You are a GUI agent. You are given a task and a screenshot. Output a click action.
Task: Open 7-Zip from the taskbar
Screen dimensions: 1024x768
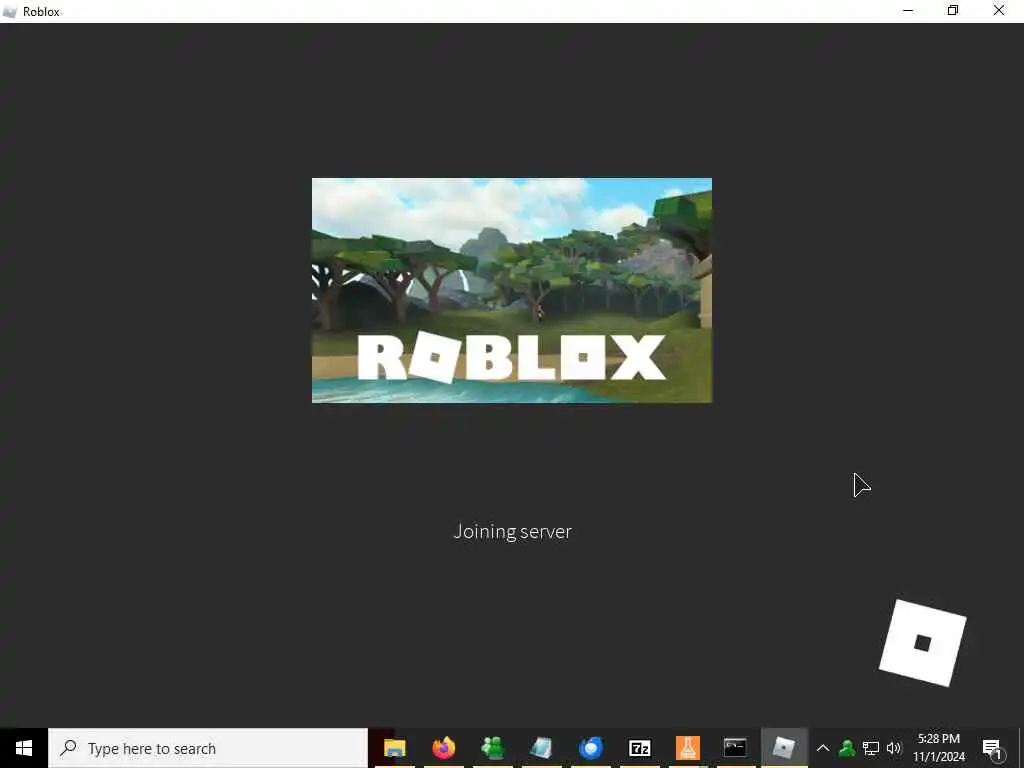coord(639,748)
